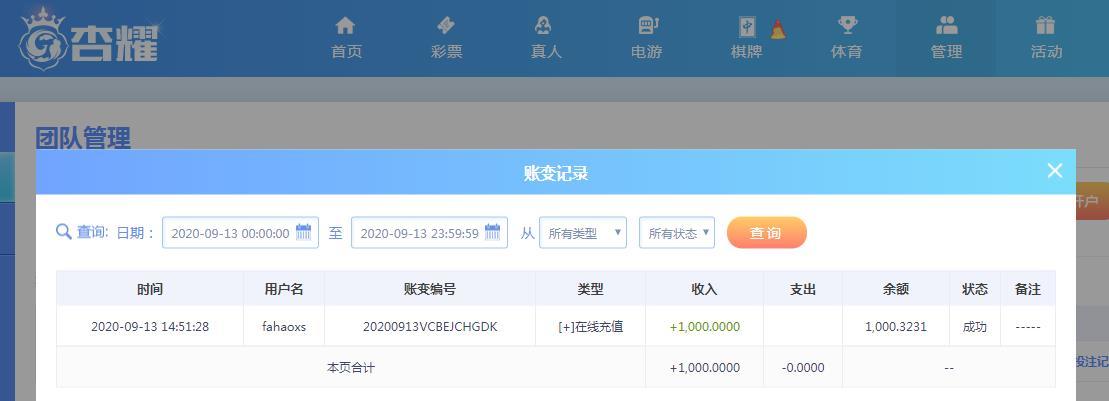Select the 电游 menu label

point(646,52)
